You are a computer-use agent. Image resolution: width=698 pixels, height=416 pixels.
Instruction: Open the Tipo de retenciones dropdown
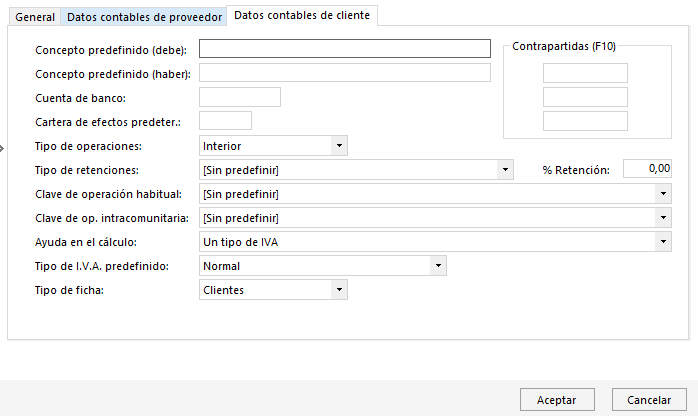click(x=356, y=170)
